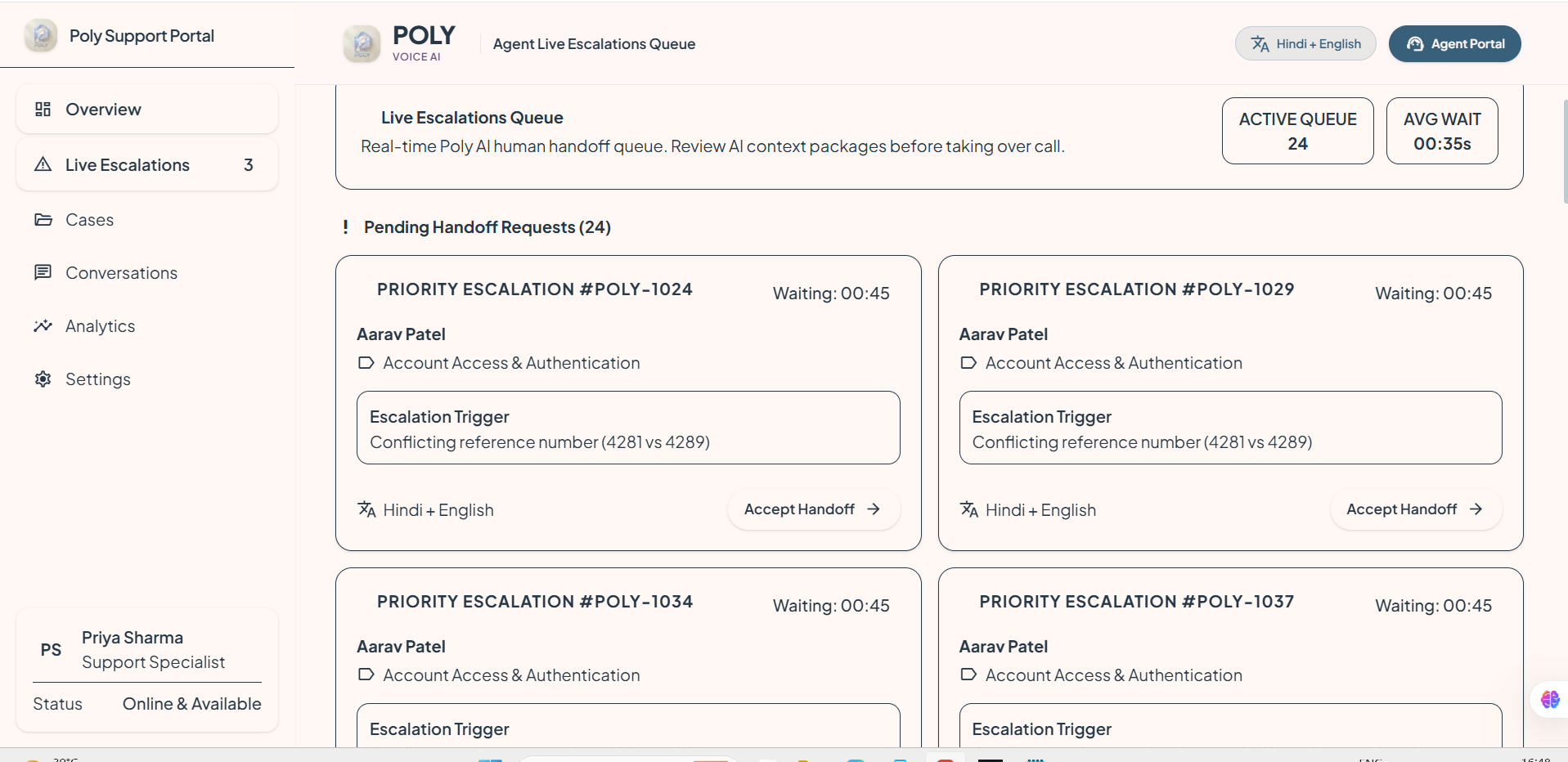Accept handoff for escalation POLY-1029

click(x=1416, y=509)
